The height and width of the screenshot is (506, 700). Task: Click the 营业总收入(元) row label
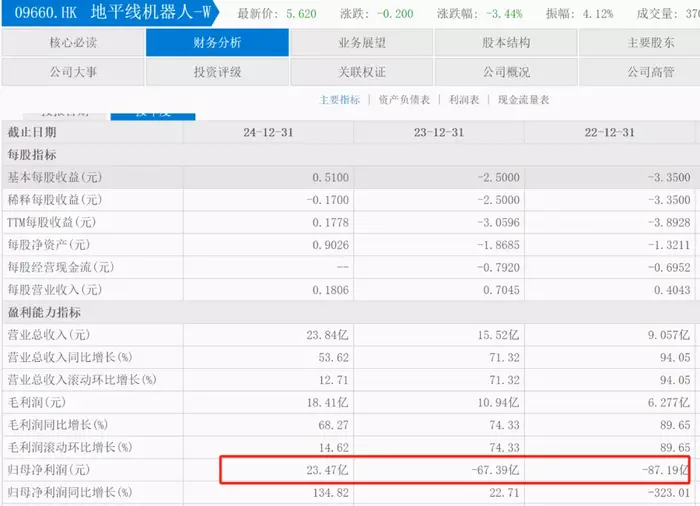click(x=49, y=335)
